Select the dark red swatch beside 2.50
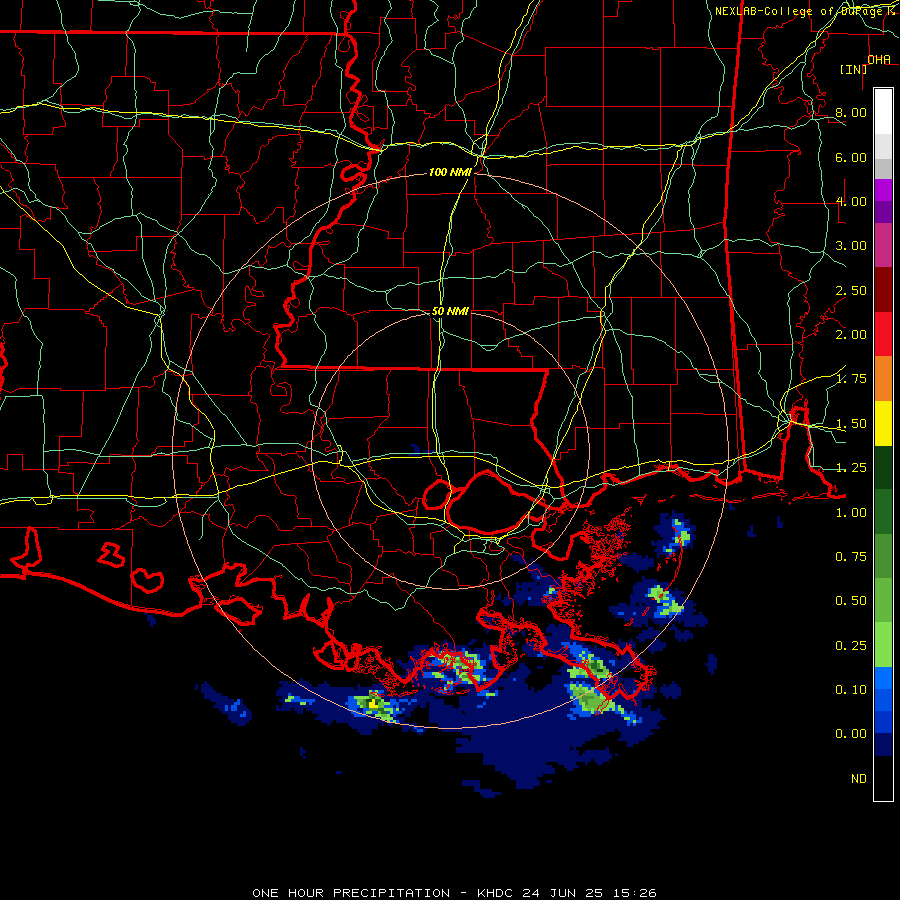This screenshot has width=900, height=900. click(x=883, y=290)
